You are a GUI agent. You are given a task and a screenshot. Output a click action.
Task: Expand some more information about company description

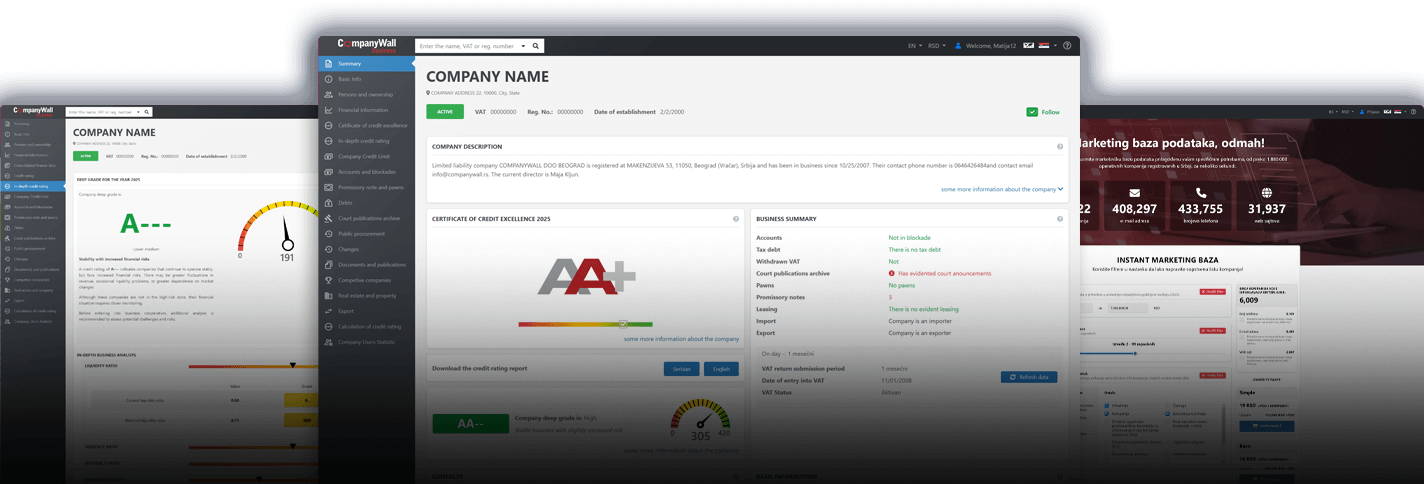pos(1001,189)
